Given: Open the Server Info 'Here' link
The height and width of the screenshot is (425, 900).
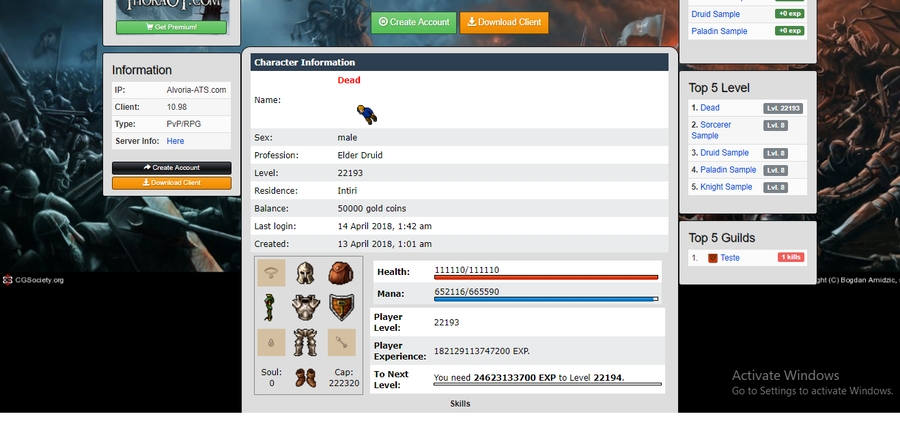Looking at the screenshot, I should pyautogui.click(x=175, y=142).
